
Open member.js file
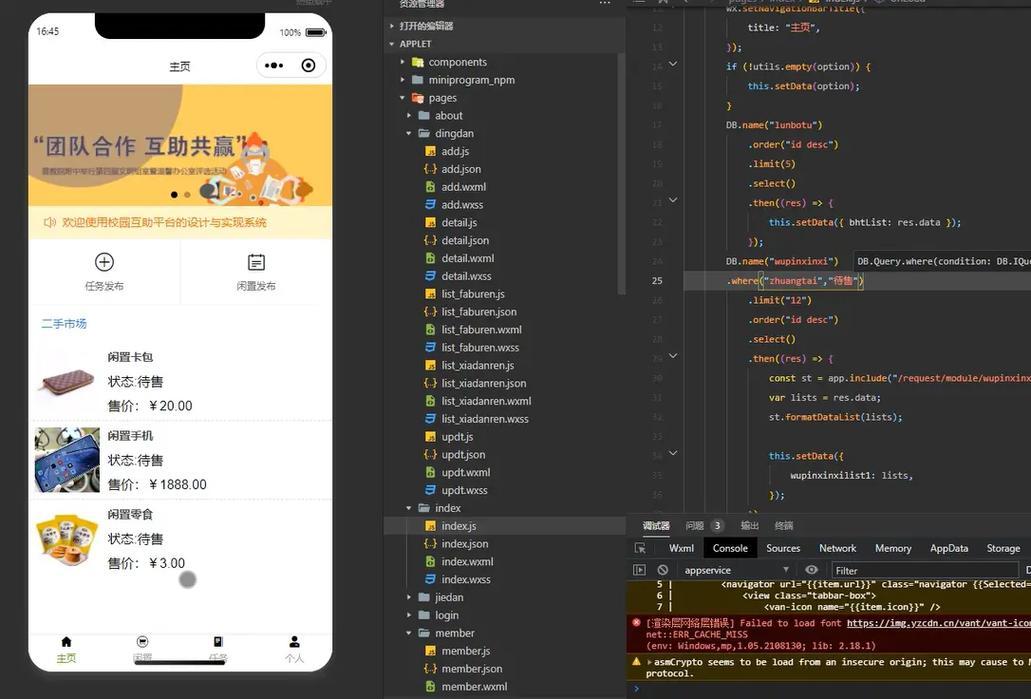(x=466, y=650)
